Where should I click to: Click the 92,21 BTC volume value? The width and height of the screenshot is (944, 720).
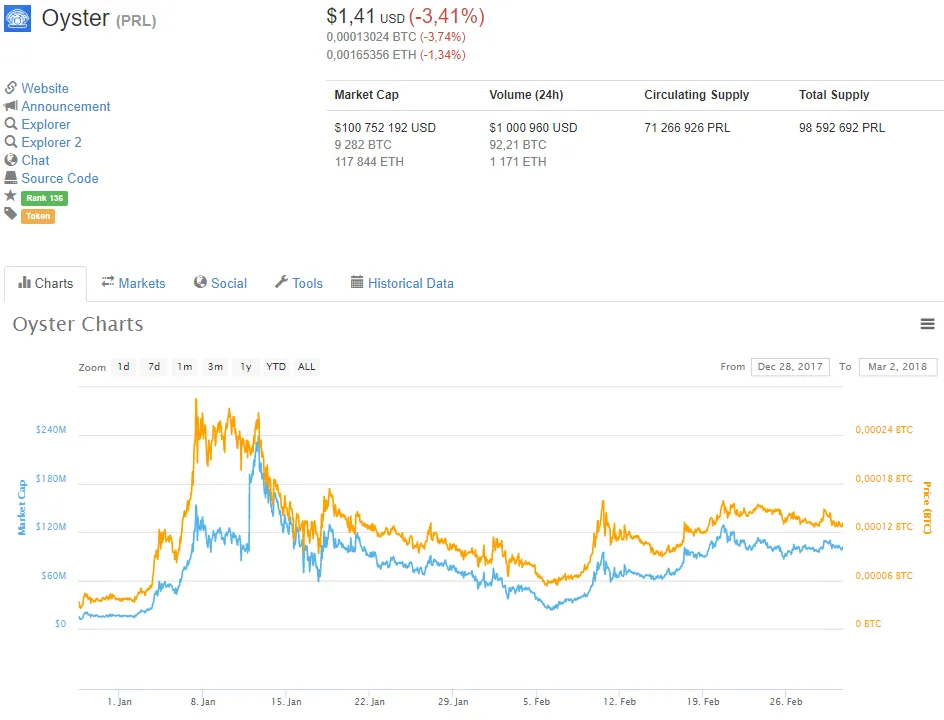[x=518, y=144]
